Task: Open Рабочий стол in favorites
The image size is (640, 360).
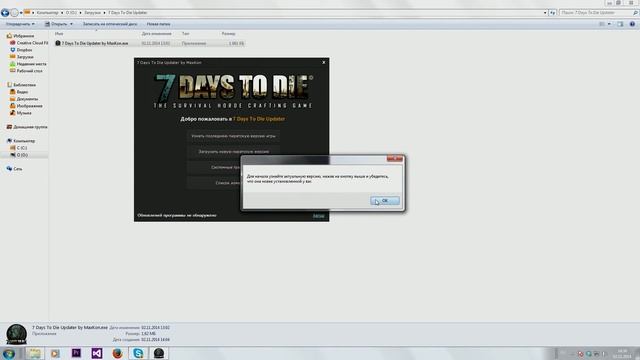Action: coord(29,71)
